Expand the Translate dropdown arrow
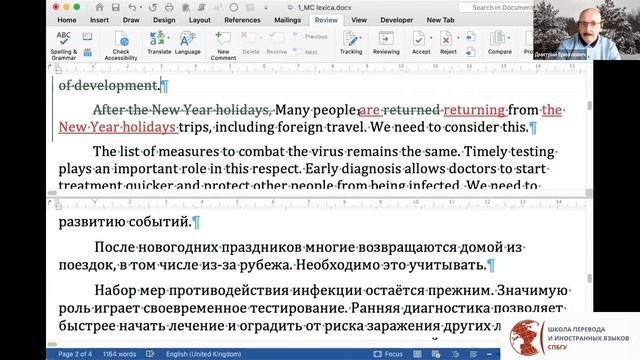 (x=169, y=38)
